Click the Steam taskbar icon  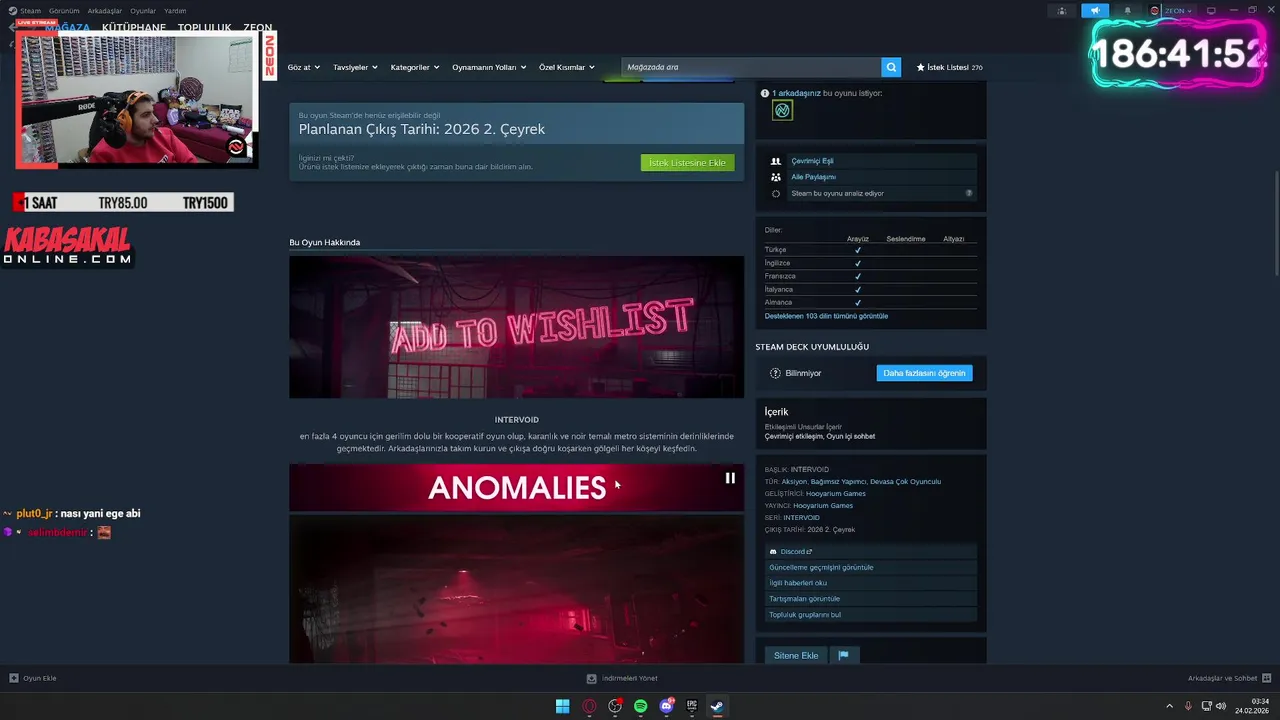[717, 706]
